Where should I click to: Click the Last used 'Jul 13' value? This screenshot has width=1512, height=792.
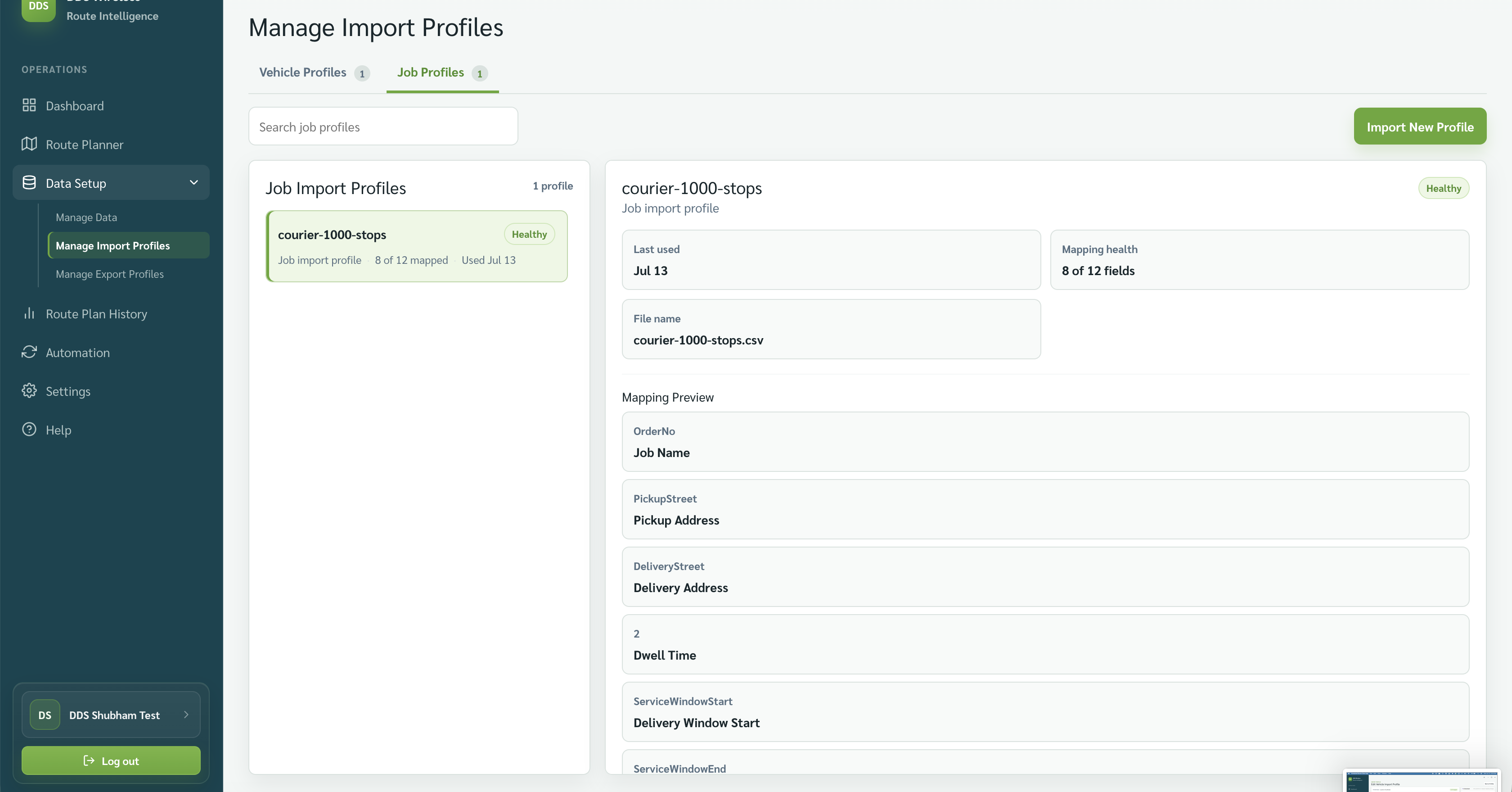click(650, 271)
